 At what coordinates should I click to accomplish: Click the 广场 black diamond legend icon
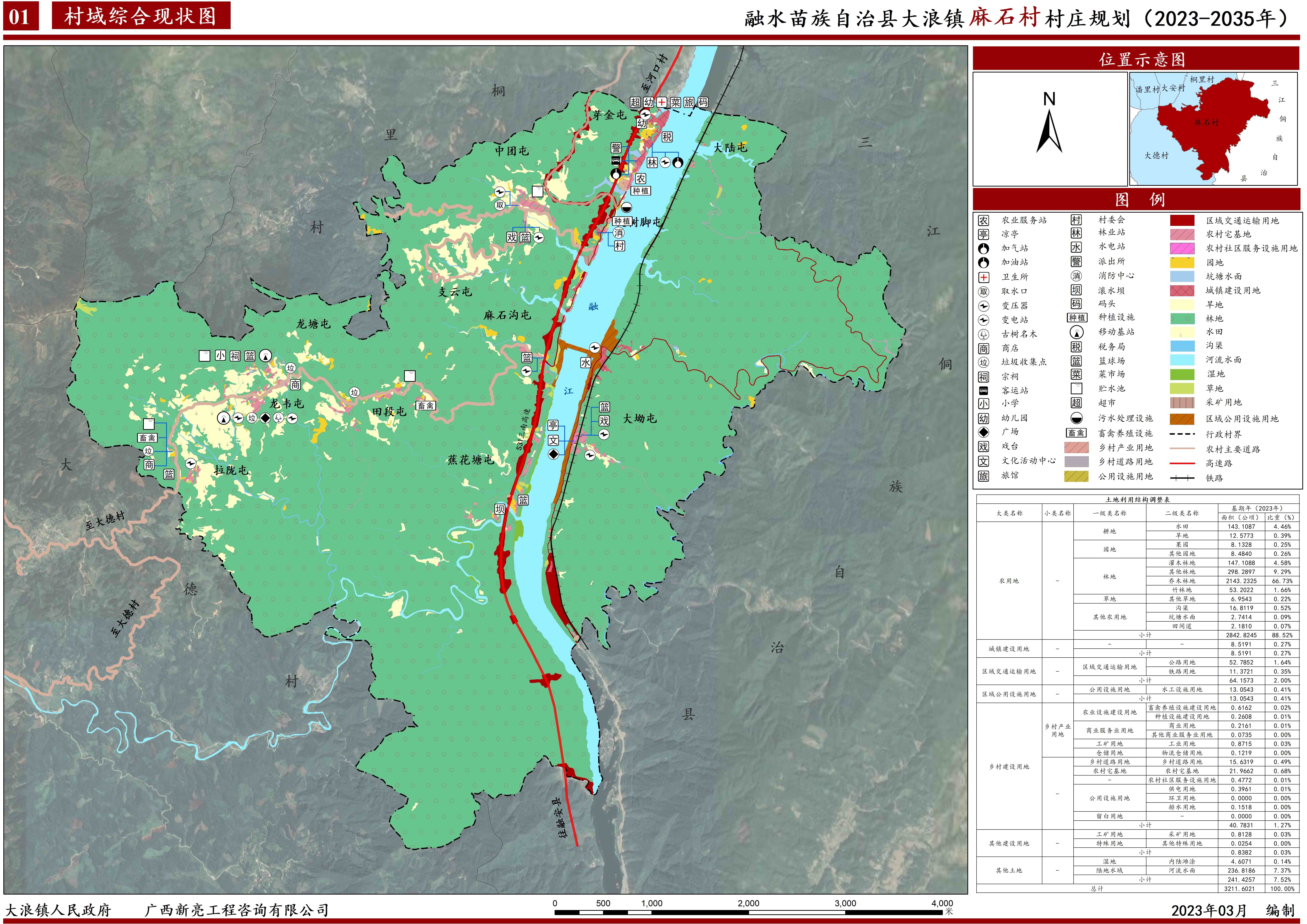[984, 432]
